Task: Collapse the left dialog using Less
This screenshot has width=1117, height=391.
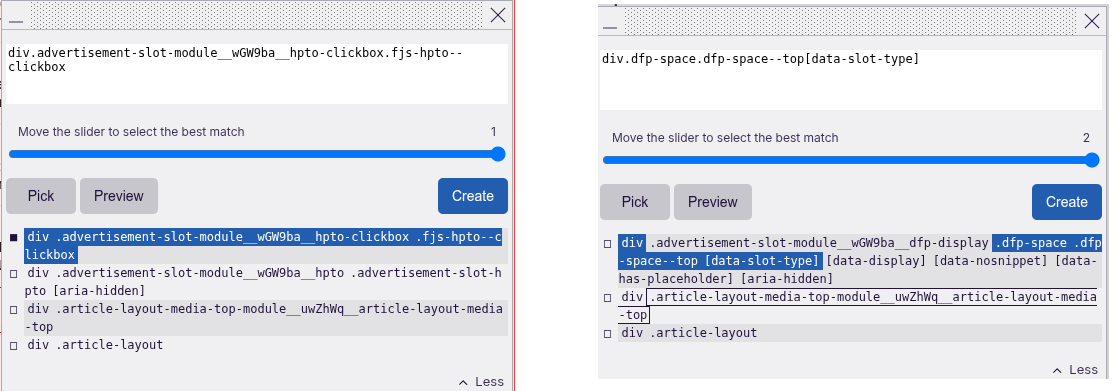Action: pos(481,382)
